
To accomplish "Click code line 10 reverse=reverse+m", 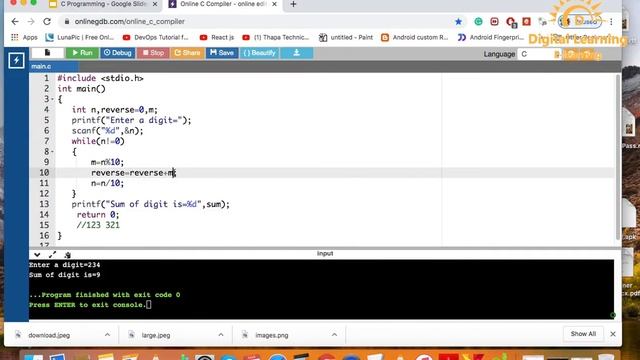I will tap(133, 173).
